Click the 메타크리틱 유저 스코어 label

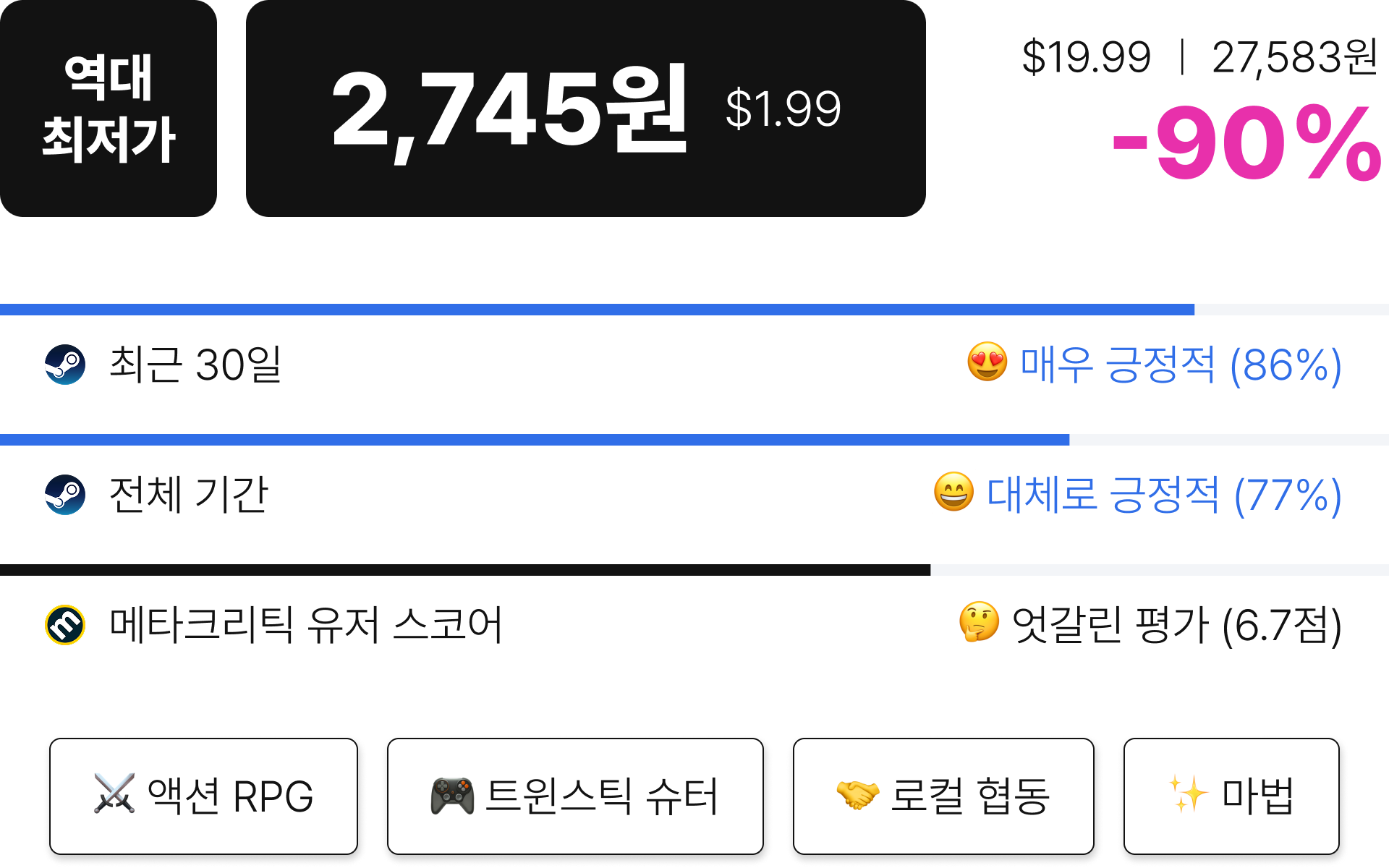click(306, 625)
